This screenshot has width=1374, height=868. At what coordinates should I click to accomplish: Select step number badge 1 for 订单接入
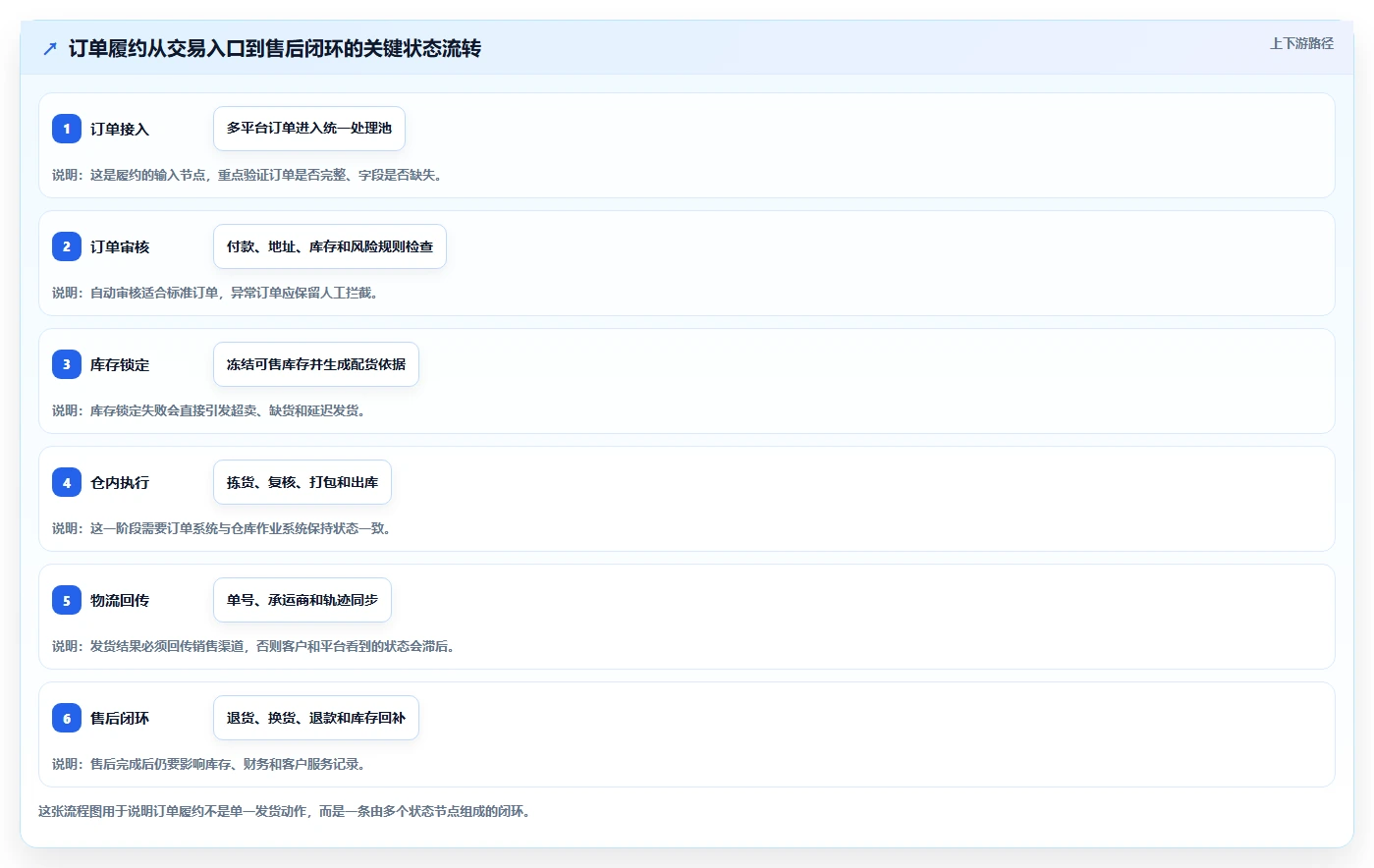[67, 129]
